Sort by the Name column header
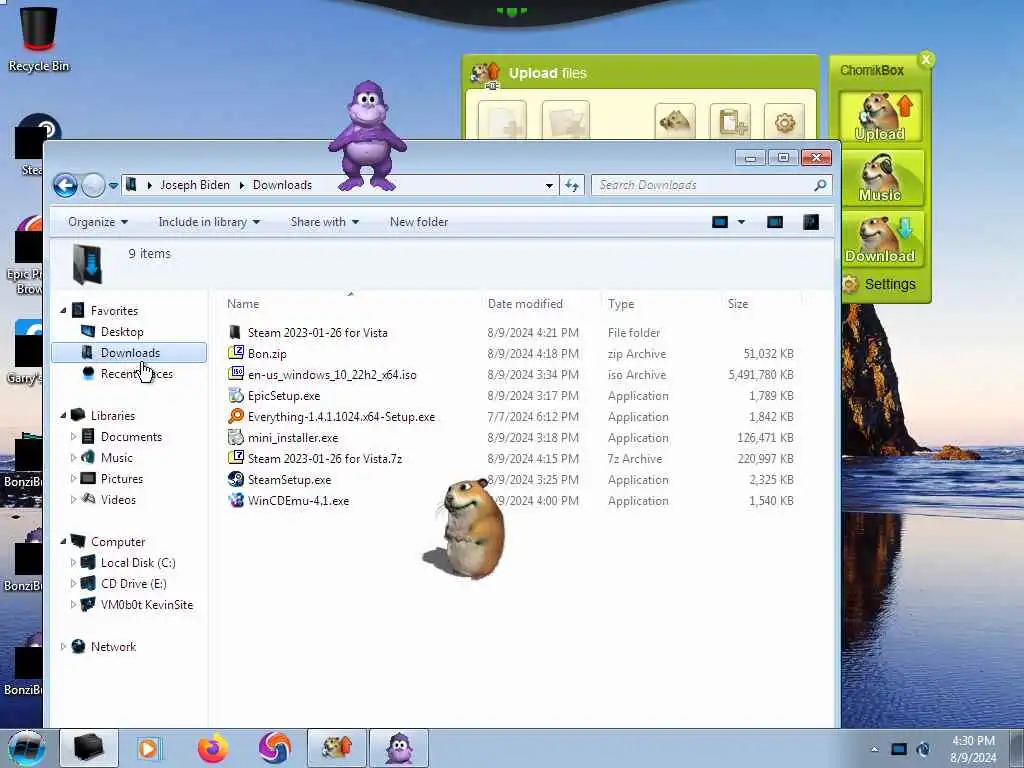The width and height of the screenshot is (1024, 768). (350, 304)
